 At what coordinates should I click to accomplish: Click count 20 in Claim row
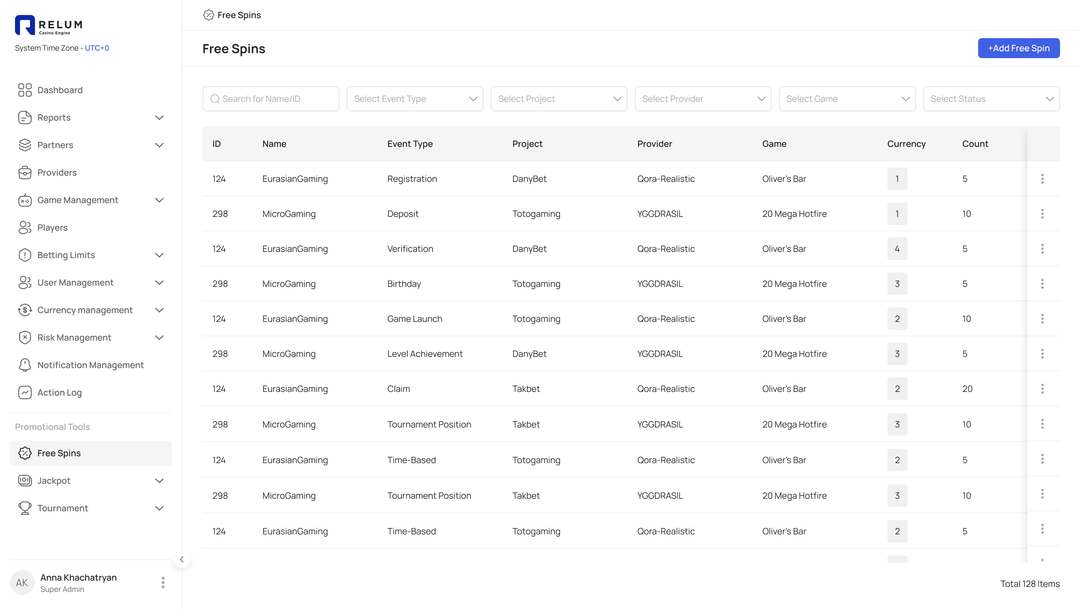point(968,389)
